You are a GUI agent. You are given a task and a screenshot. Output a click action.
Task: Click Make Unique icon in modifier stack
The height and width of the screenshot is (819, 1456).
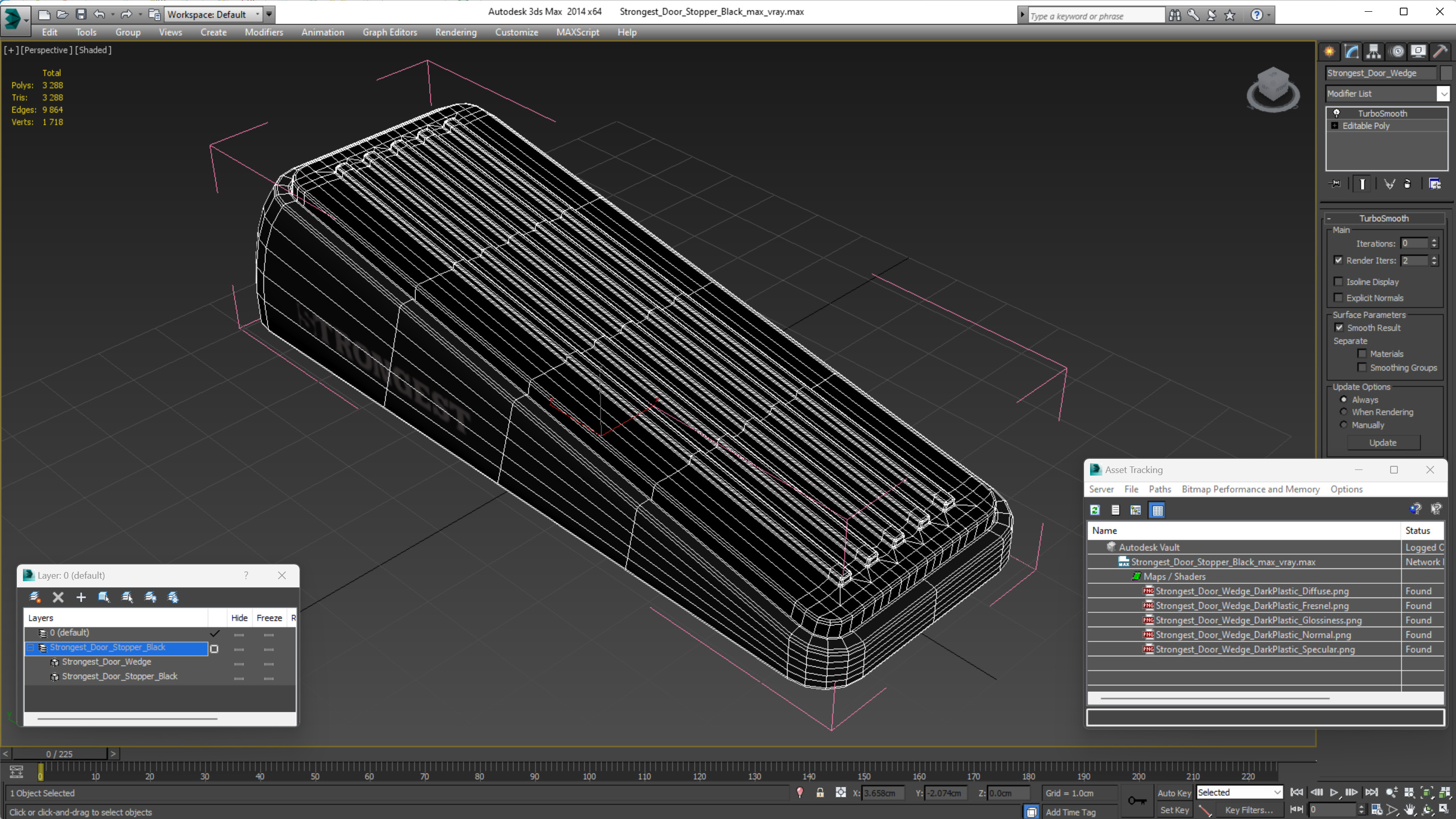[1390, 184]
